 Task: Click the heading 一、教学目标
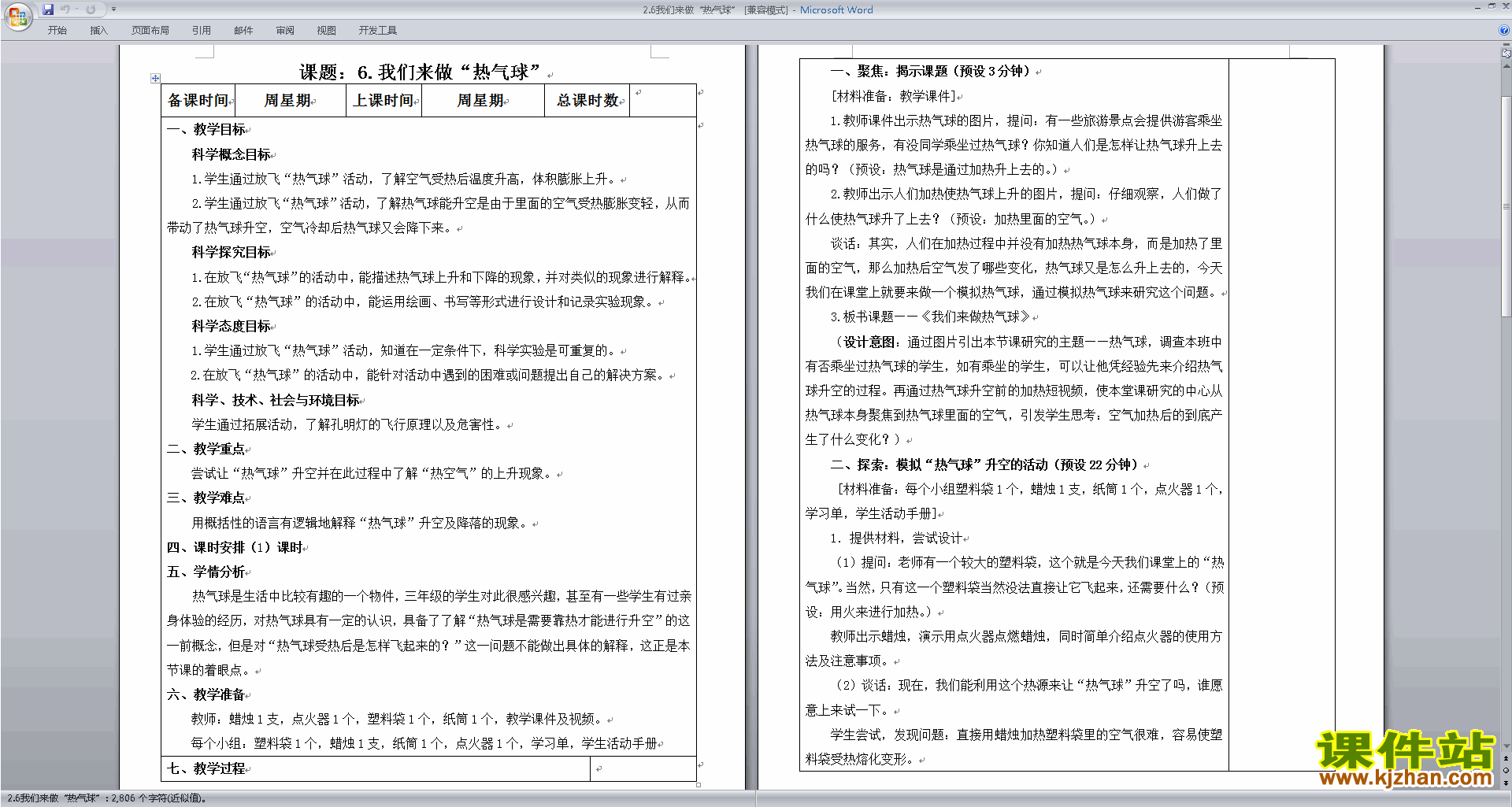206,129
